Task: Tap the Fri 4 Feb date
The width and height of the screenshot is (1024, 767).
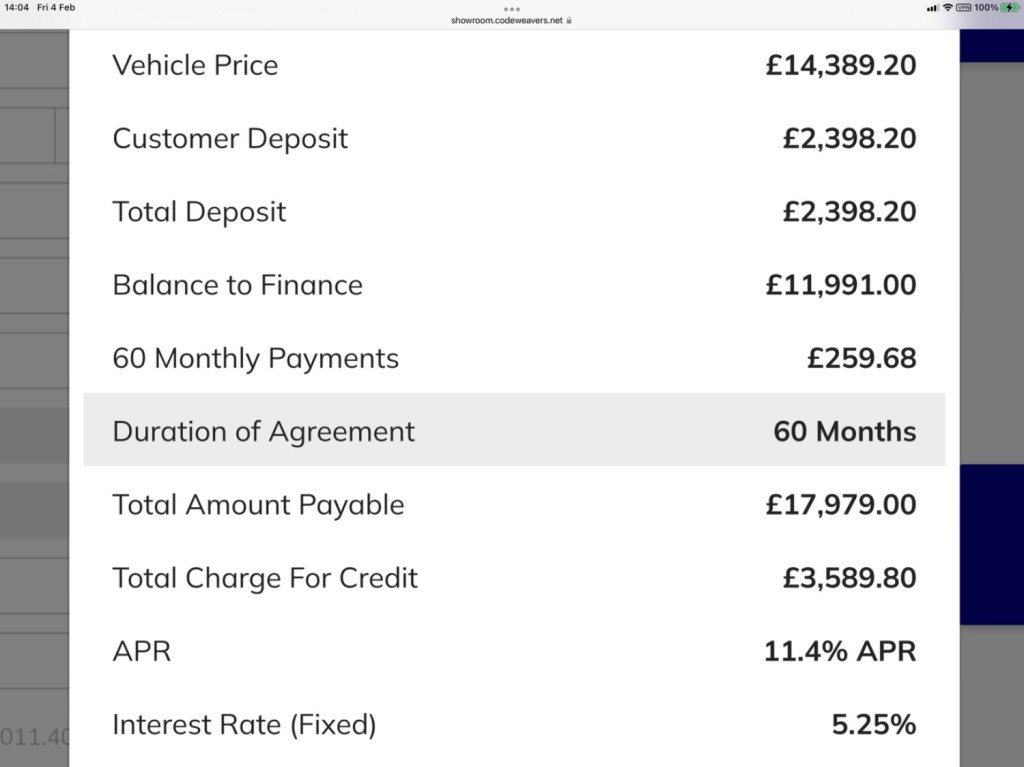Action: point(56,8)
